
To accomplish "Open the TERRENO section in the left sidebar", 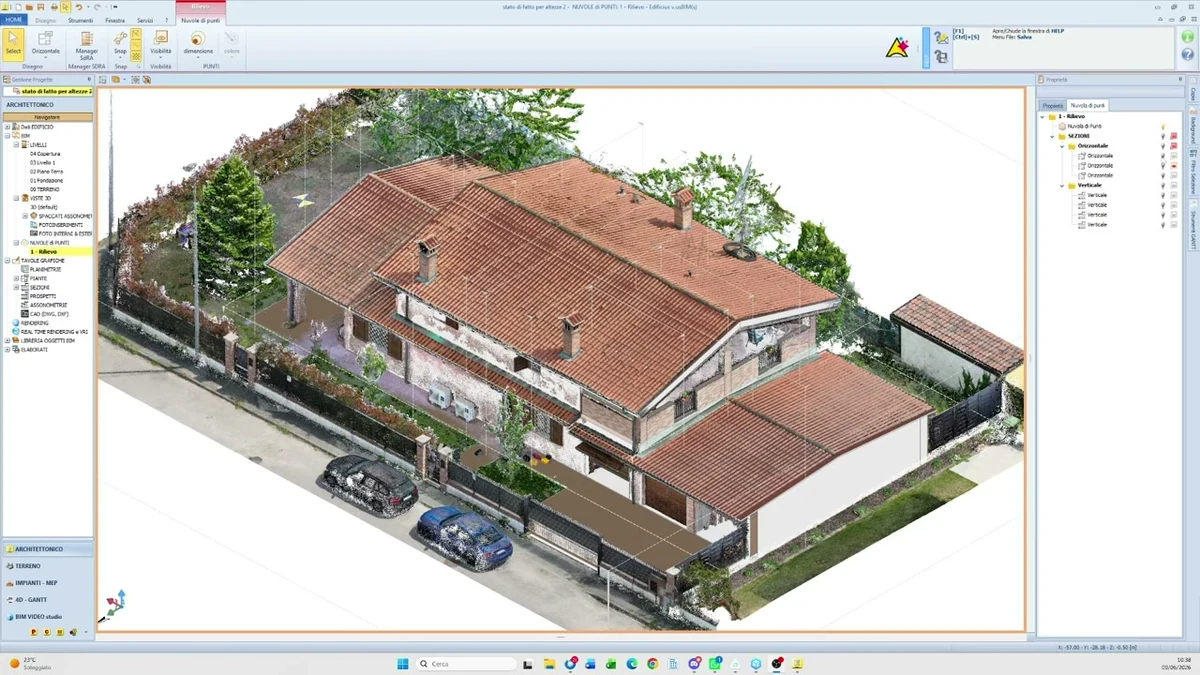I will (x=48, y=566).
